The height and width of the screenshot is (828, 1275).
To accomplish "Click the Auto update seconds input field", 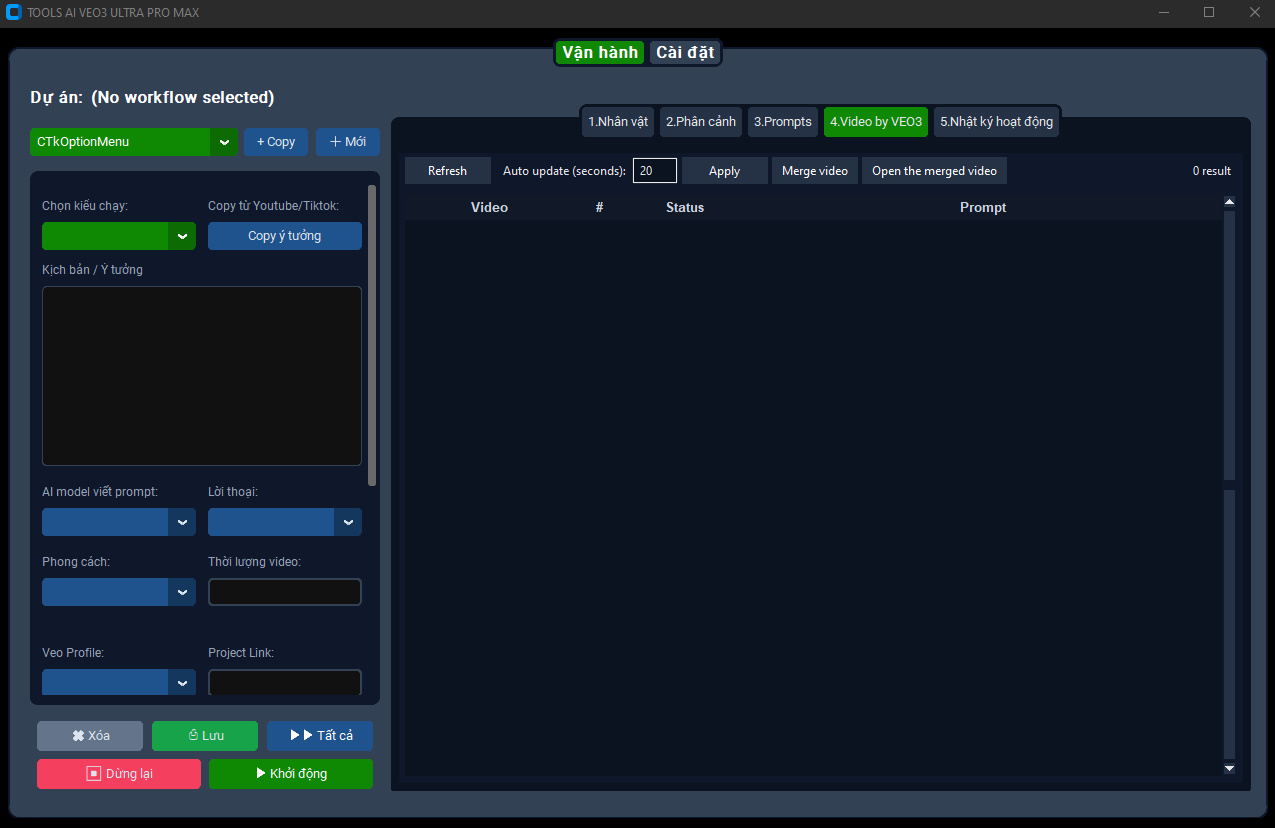I will pyautogui.click(x=654, y=170).
